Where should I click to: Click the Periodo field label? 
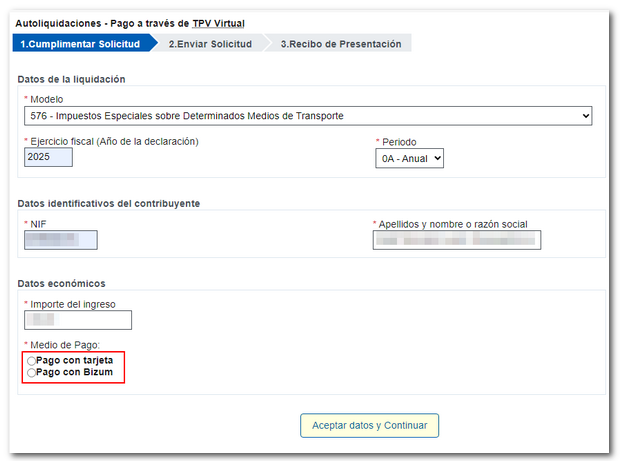[398, 142]
